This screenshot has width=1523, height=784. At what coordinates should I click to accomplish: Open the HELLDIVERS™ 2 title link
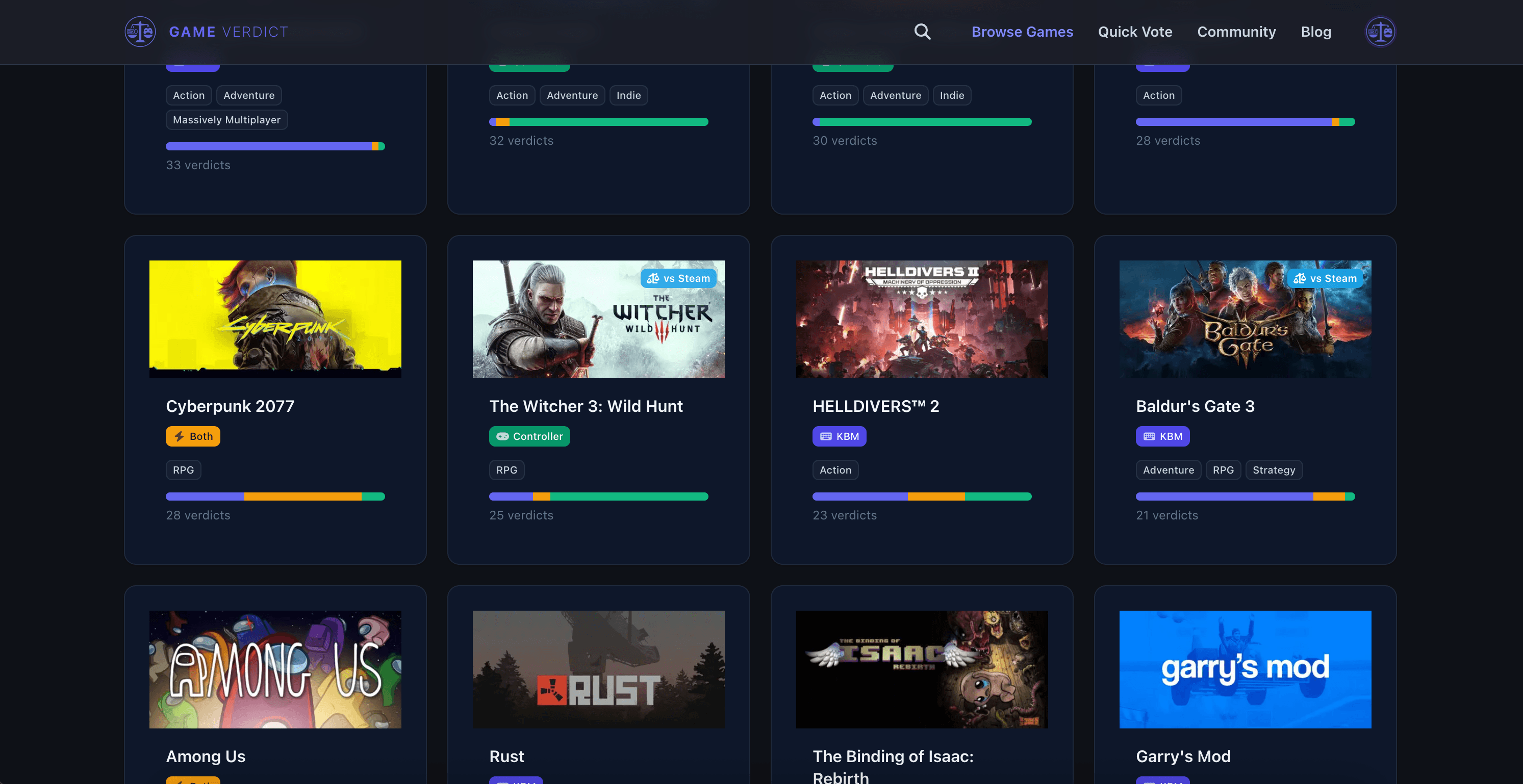pyautogui.click(x=876, y=406)
